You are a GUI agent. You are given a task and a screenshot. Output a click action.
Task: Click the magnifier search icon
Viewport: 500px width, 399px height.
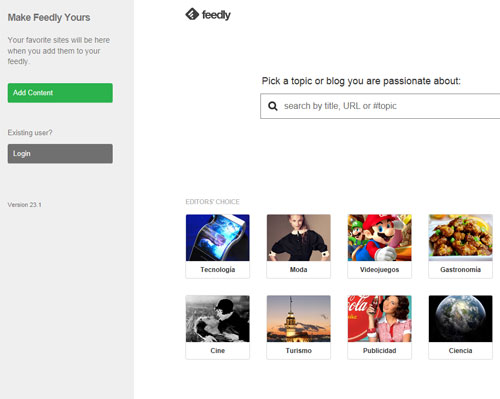pyautogui.click(x=273, y=106)
